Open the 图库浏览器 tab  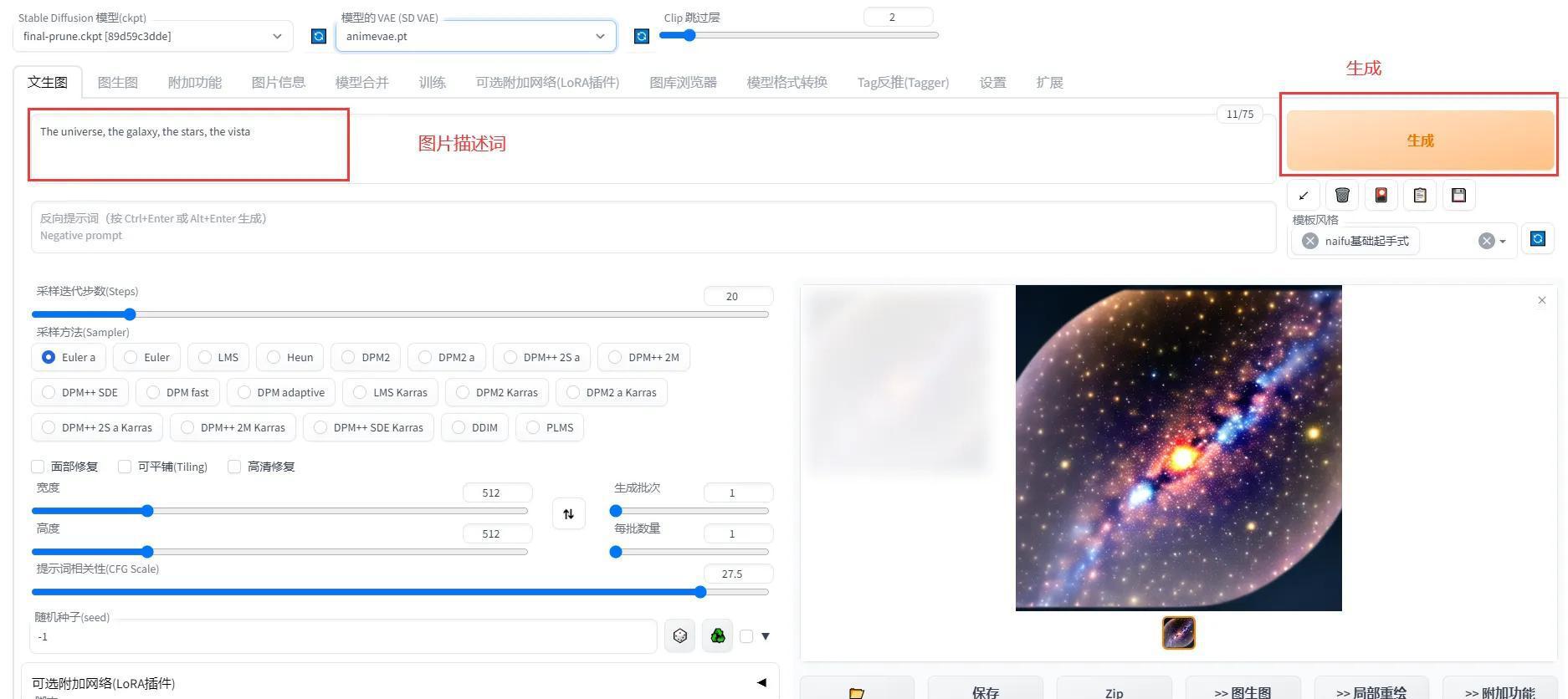tap(683, 82)
